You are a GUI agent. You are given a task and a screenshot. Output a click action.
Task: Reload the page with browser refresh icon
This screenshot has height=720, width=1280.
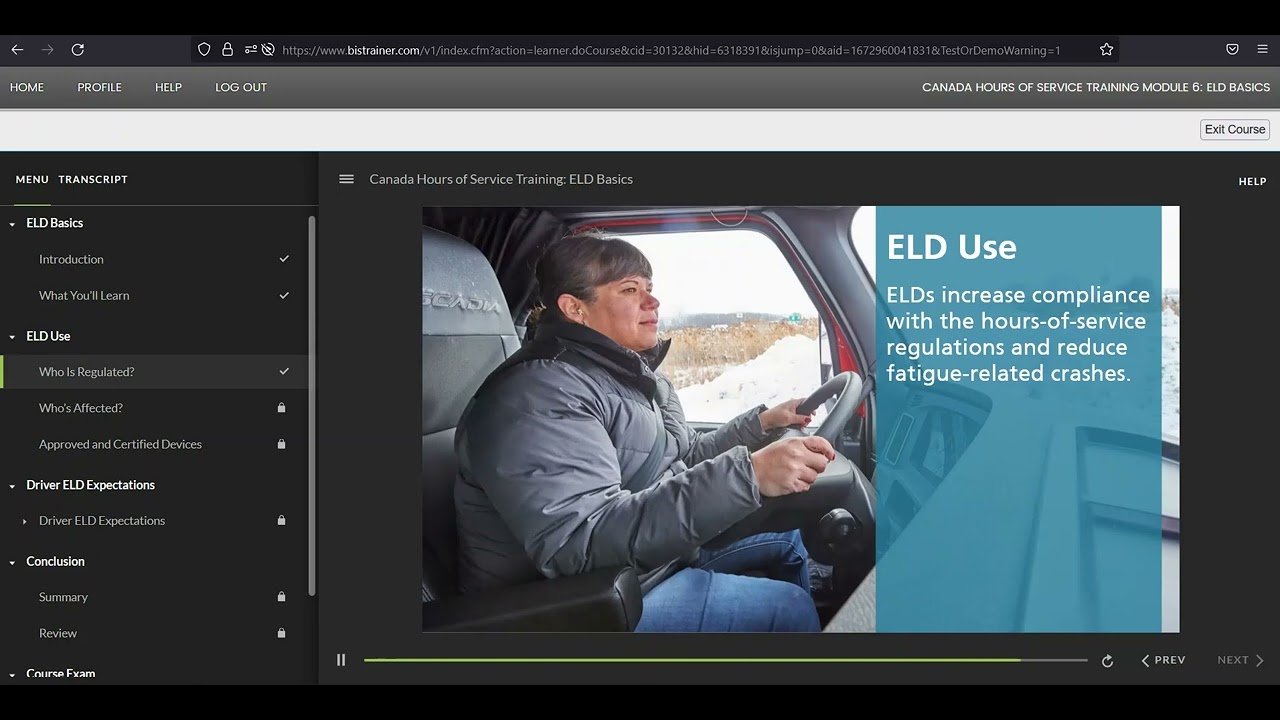coord(78,49)
